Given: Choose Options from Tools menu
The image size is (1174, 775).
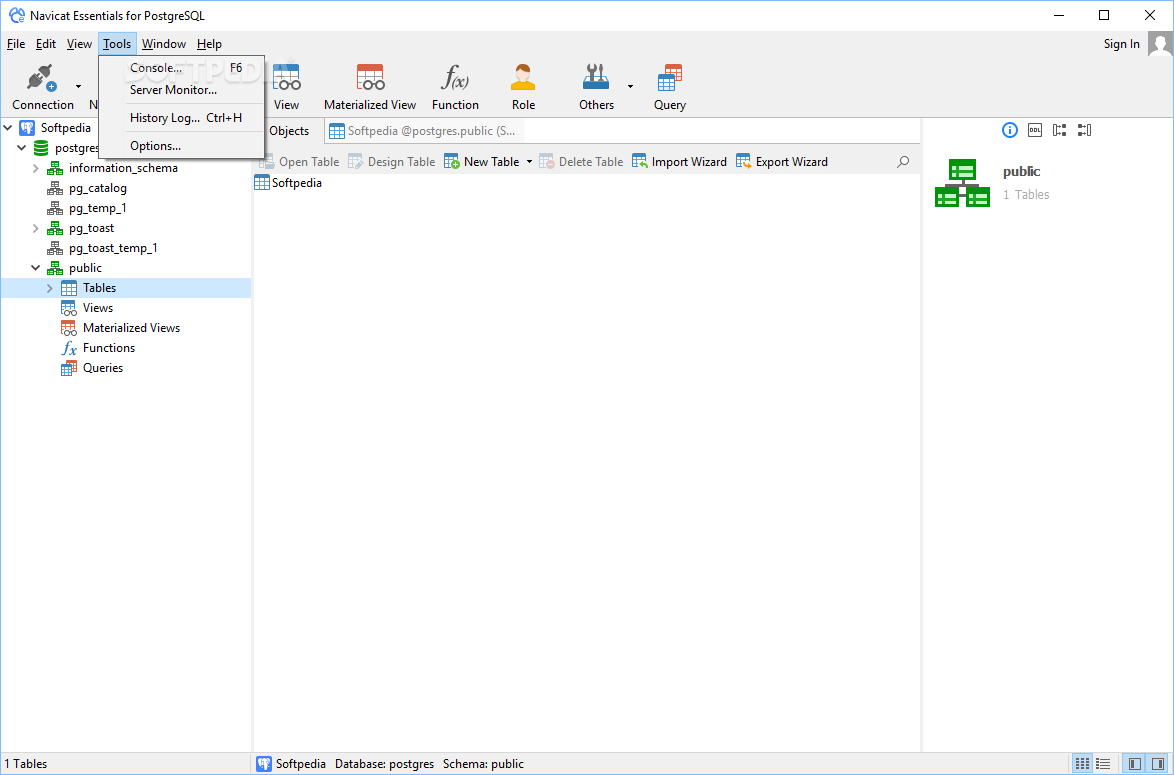Looking at the screenshot, I should (182, 146).
